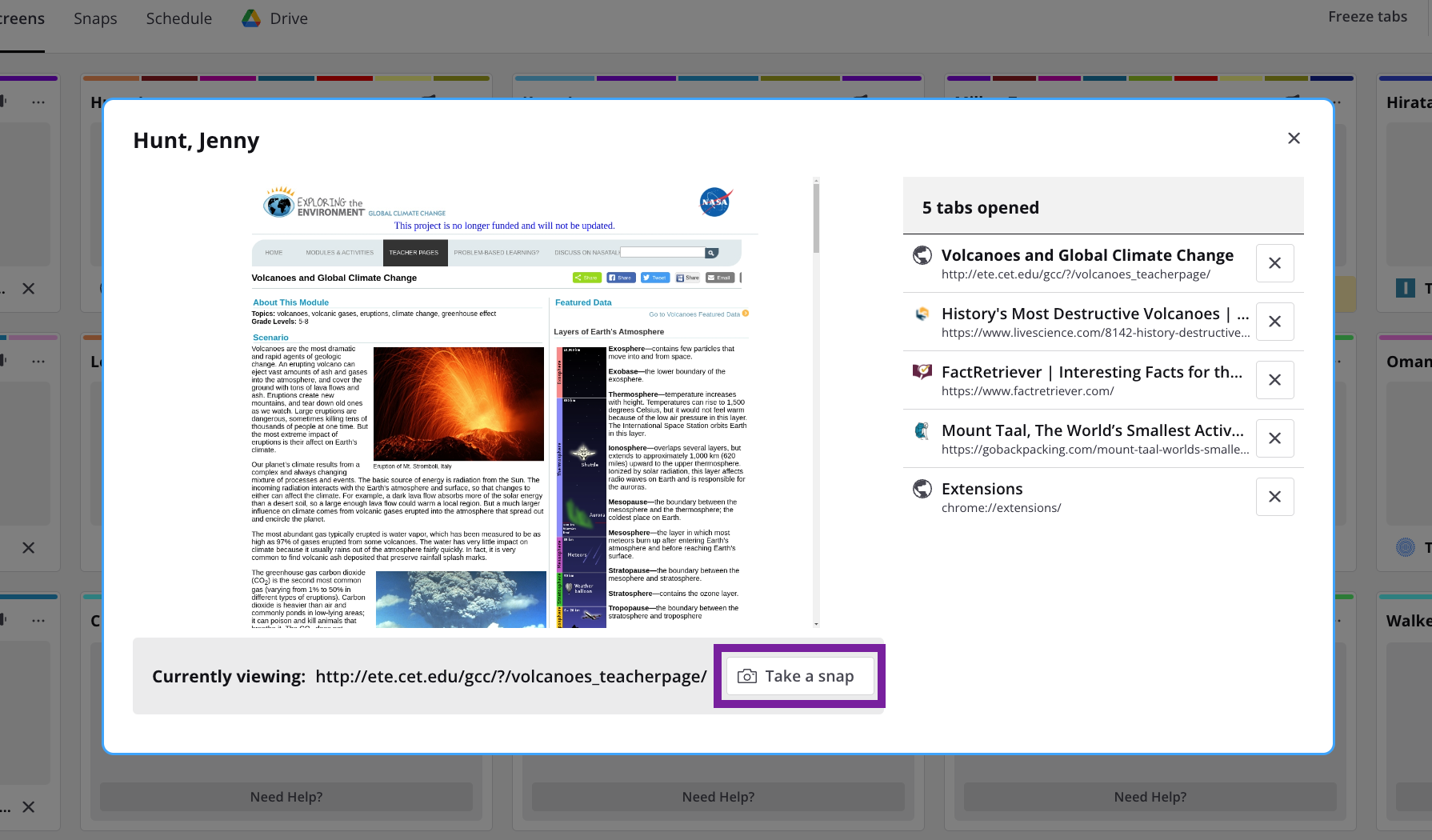Image resolution: width=1432 pixels, height=840 pixels.
Task: Close the Hunt, Jenny dialog
Action: pyautogui.click(x=1294, y=138)
